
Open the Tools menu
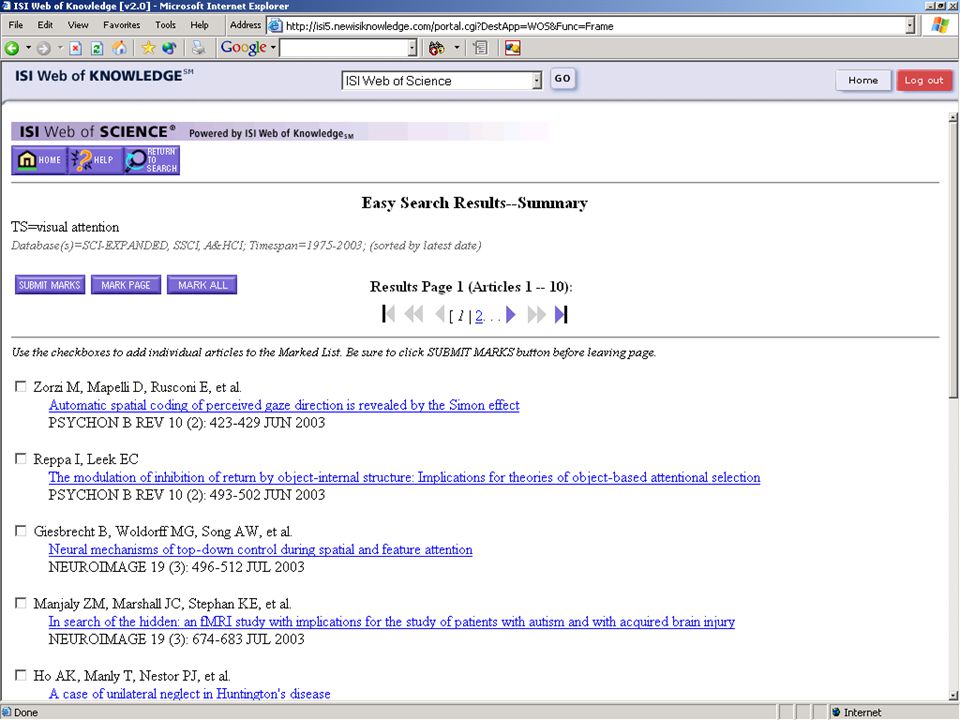(x=165, y=25)
